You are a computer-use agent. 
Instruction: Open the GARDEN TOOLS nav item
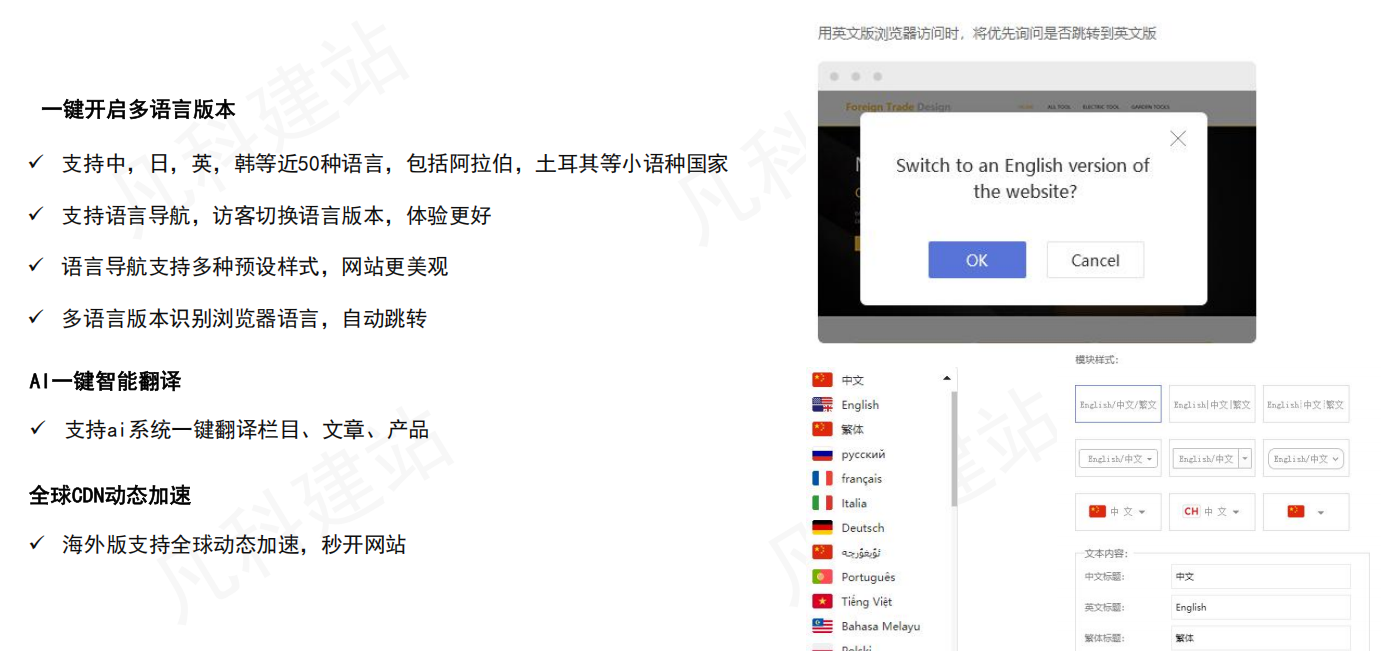tap(1150, 107)
